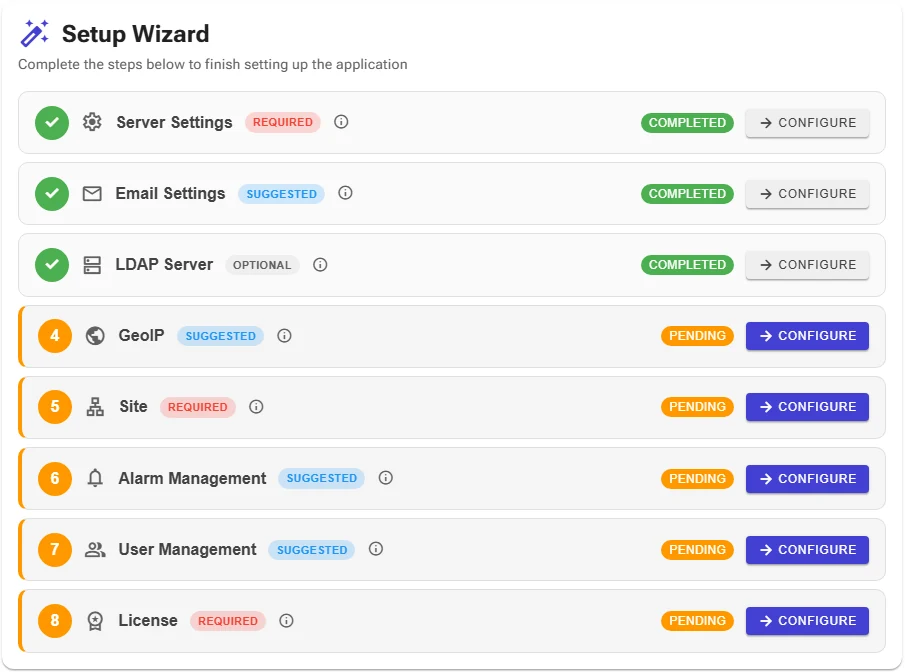The width and height of the screenshot is (905, 672).
Task: Configure Server Settings
Action: 807,122
